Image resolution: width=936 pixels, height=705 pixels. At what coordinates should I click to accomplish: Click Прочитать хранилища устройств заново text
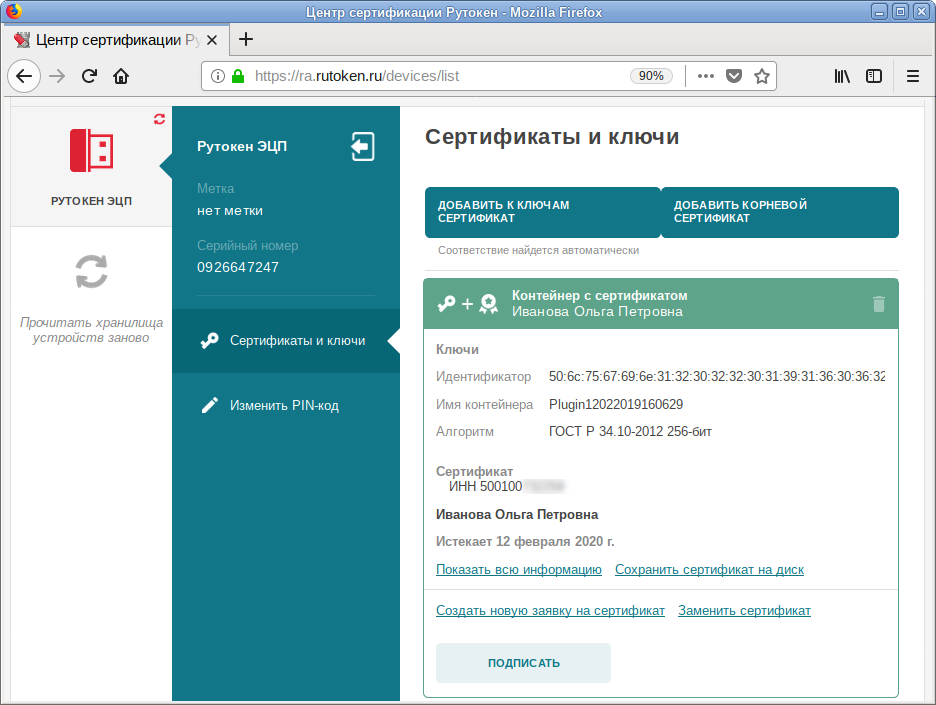click(x=91, y=330)
